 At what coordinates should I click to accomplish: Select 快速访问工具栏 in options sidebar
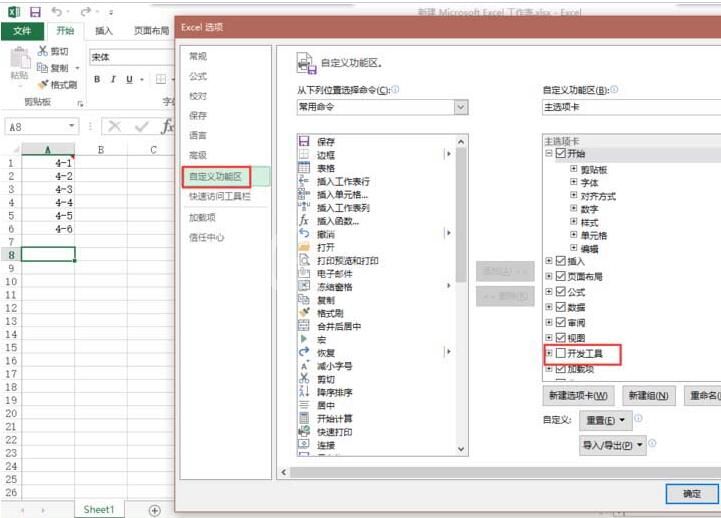pyautogui.click(x=219, y=197)
